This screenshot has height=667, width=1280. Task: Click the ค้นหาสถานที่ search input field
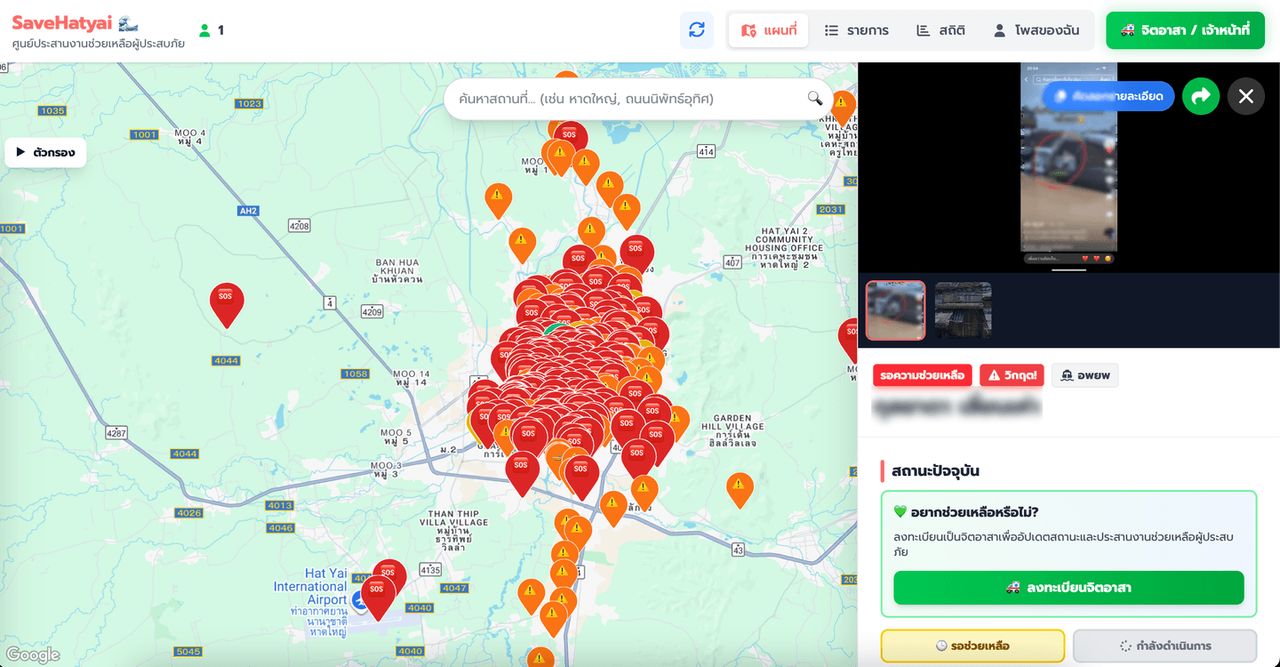coord(620,99)
